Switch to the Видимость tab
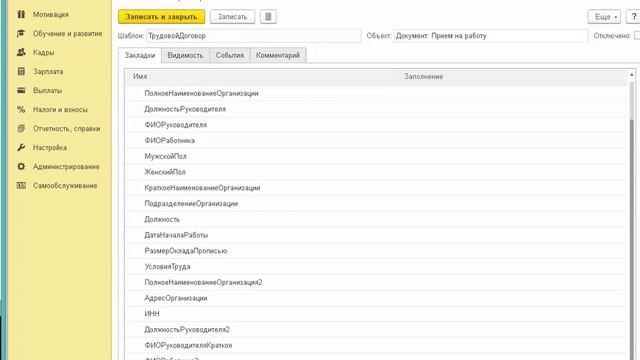The width and height of the screenshot is (640, 360). coord(185,55)
